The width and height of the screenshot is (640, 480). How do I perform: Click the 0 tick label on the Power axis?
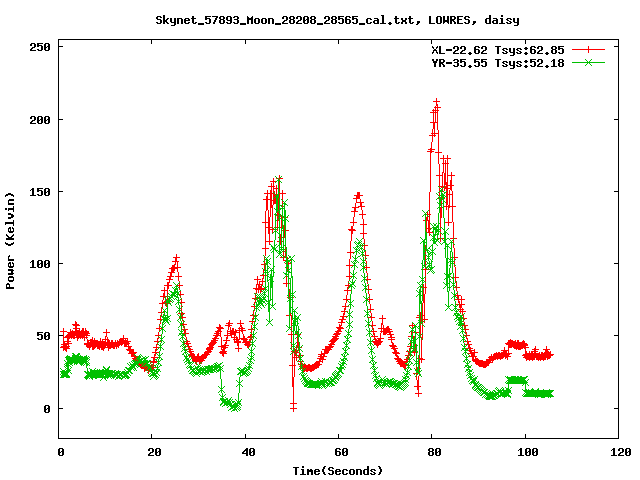click(47, 409)
